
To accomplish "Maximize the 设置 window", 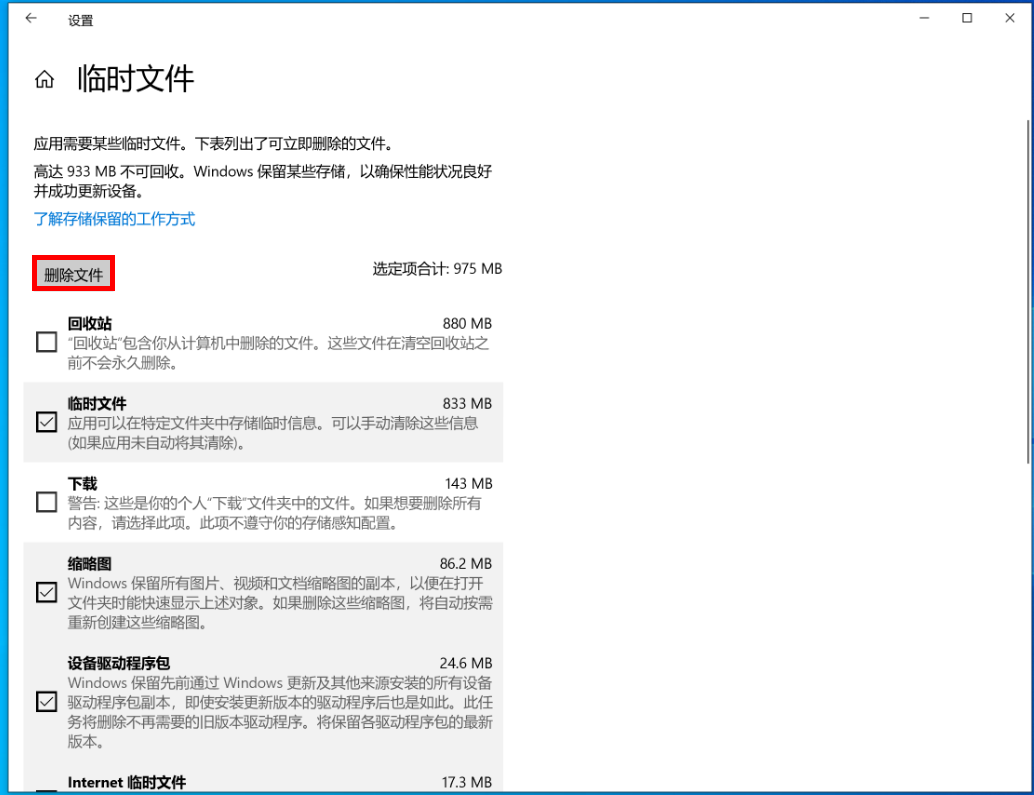I will pos(967,19).
